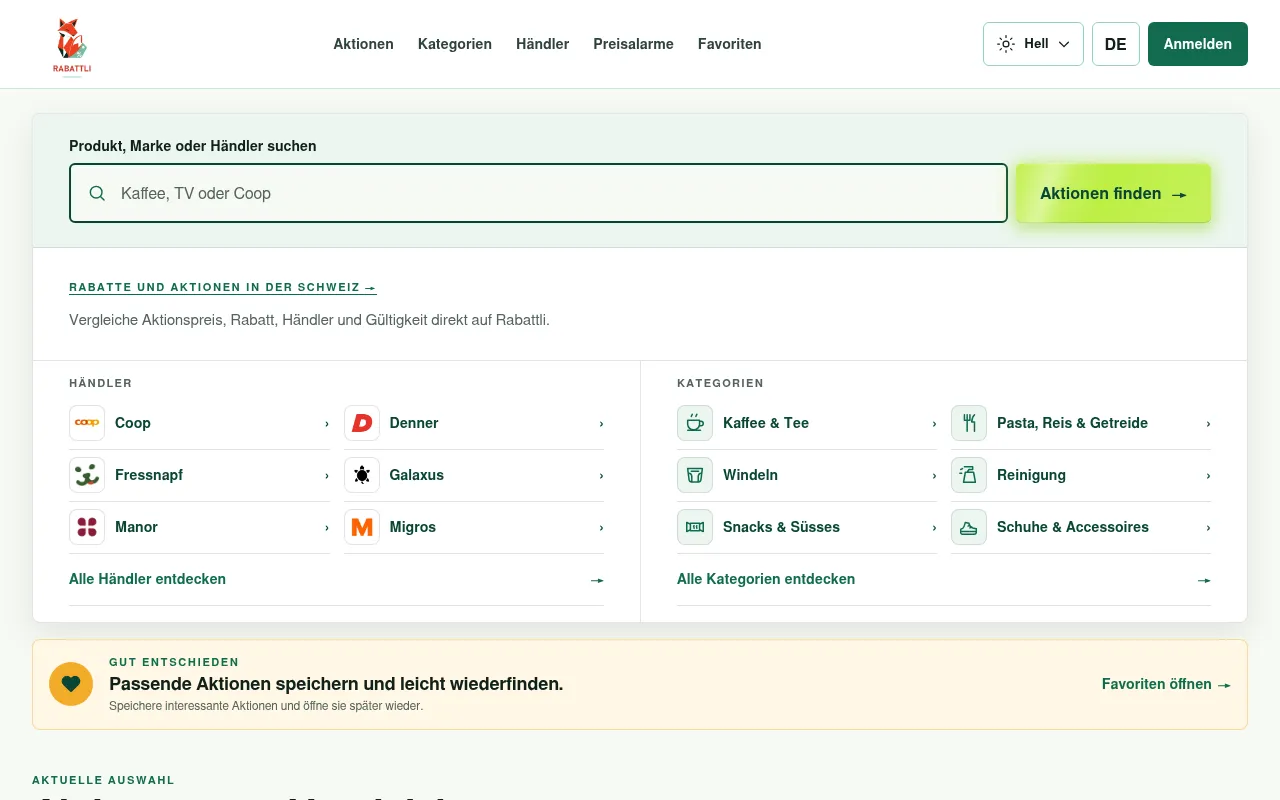Switch language with the DE button
Image resolution: width=1280 pixels, height=800 pixels.
click(x=1116, y=44)
